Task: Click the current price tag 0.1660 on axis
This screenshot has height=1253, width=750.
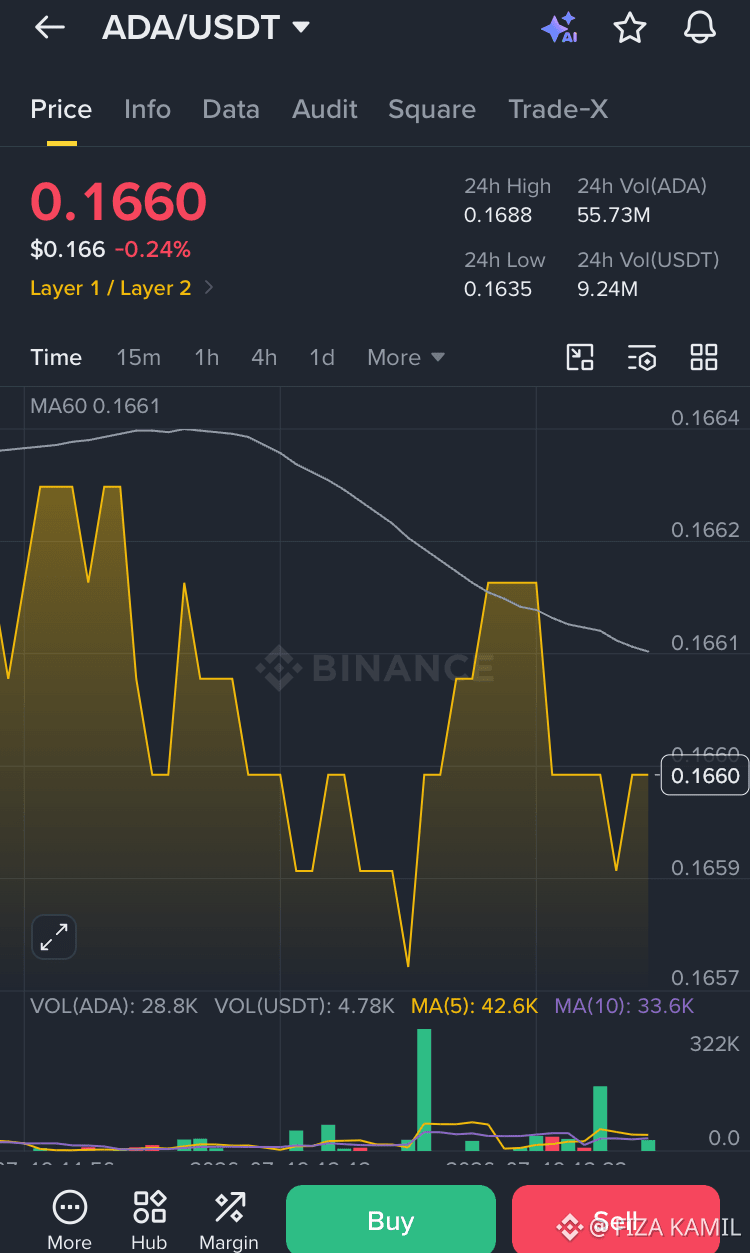Action: click(x=705, y=776)
